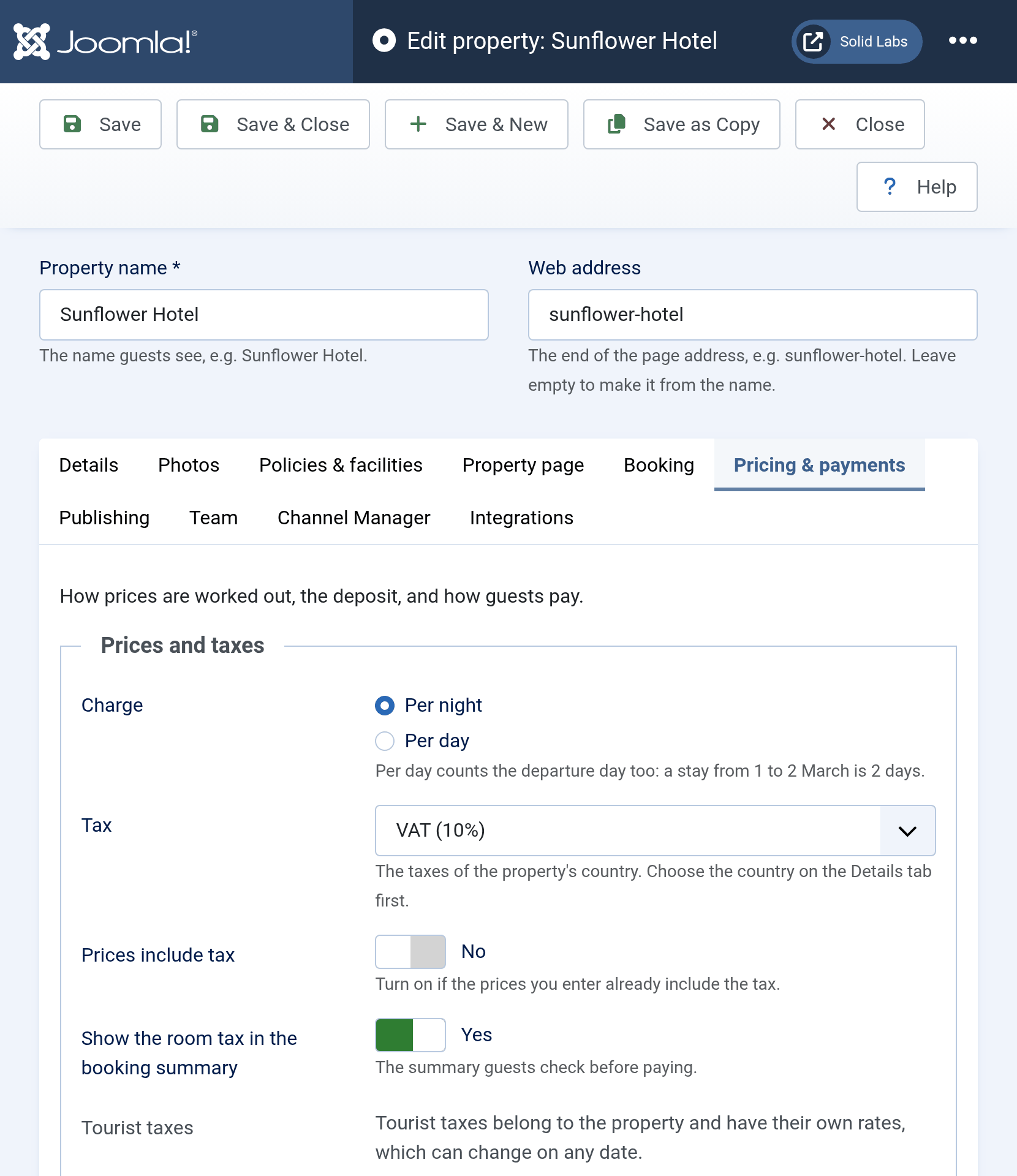
Task: Open the Help page
Action: (917, 187)
